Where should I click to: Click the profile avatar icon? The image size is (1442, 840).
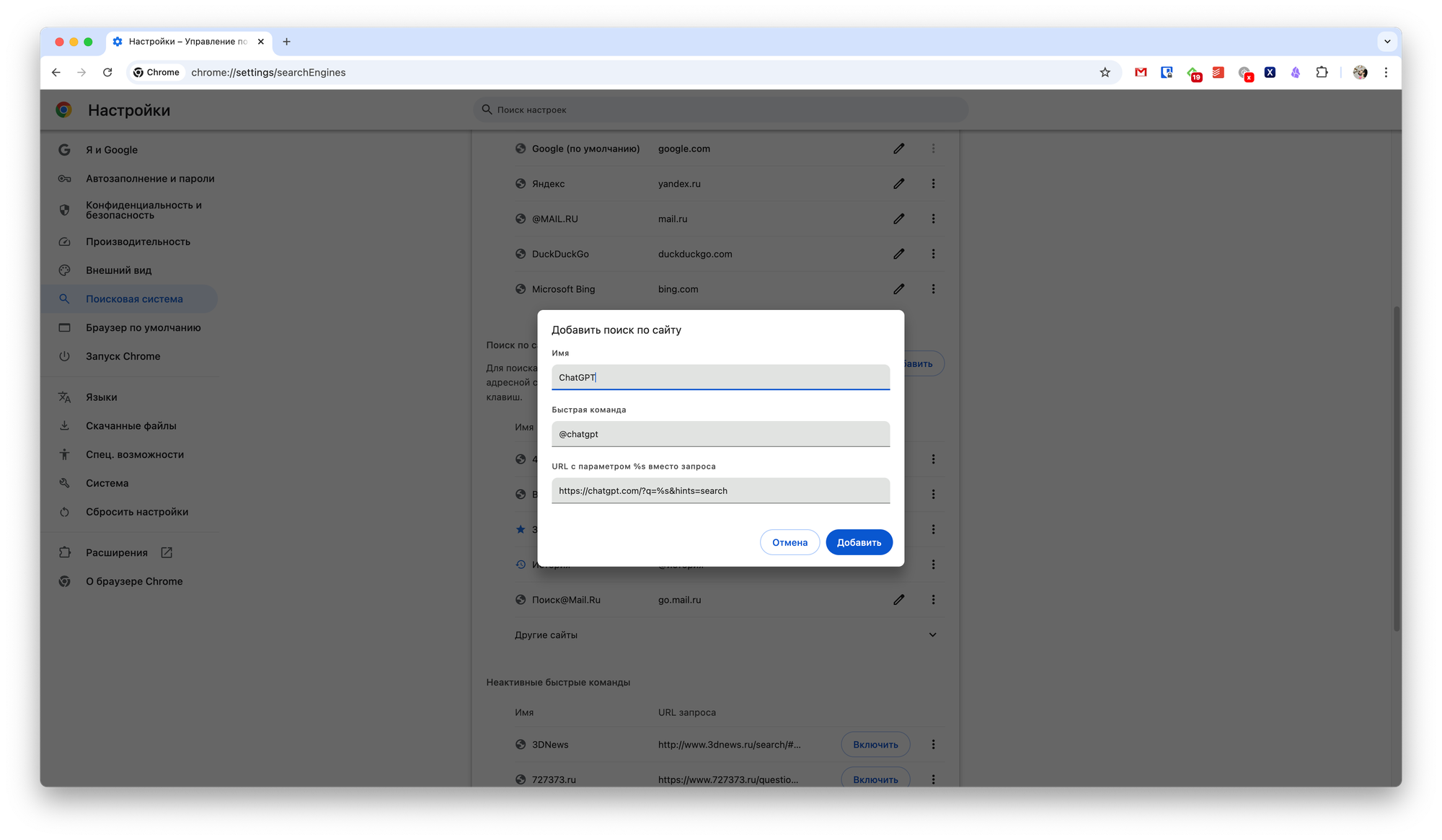1360,72
